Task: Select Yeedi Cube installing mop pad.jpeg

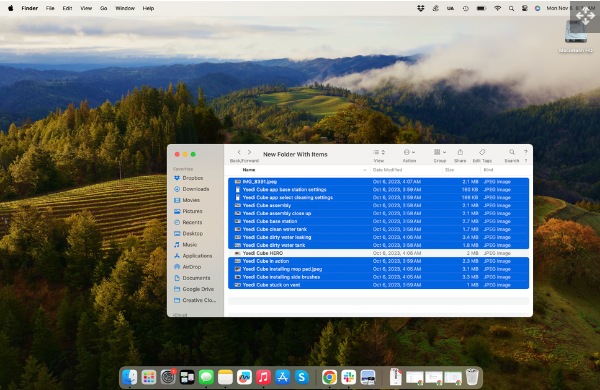Action: pos(378,269)
